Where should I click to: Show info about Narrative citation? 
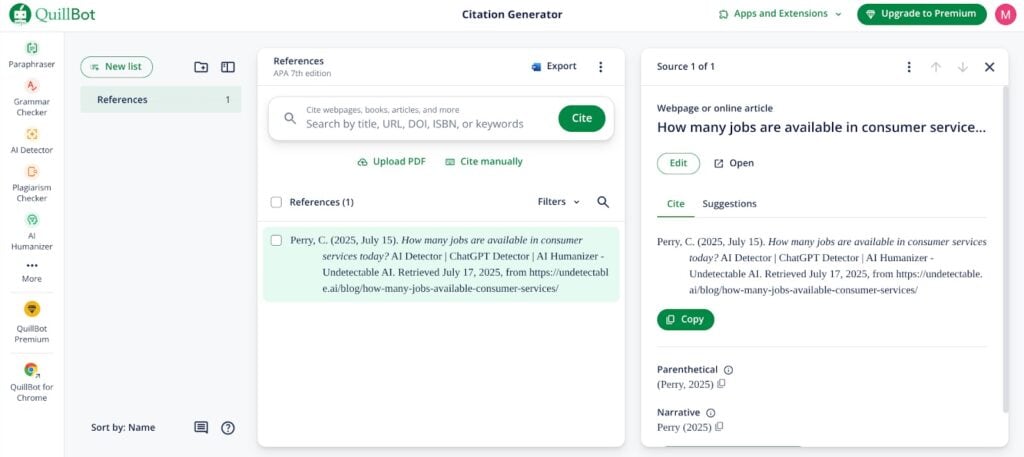coord(711,413)
